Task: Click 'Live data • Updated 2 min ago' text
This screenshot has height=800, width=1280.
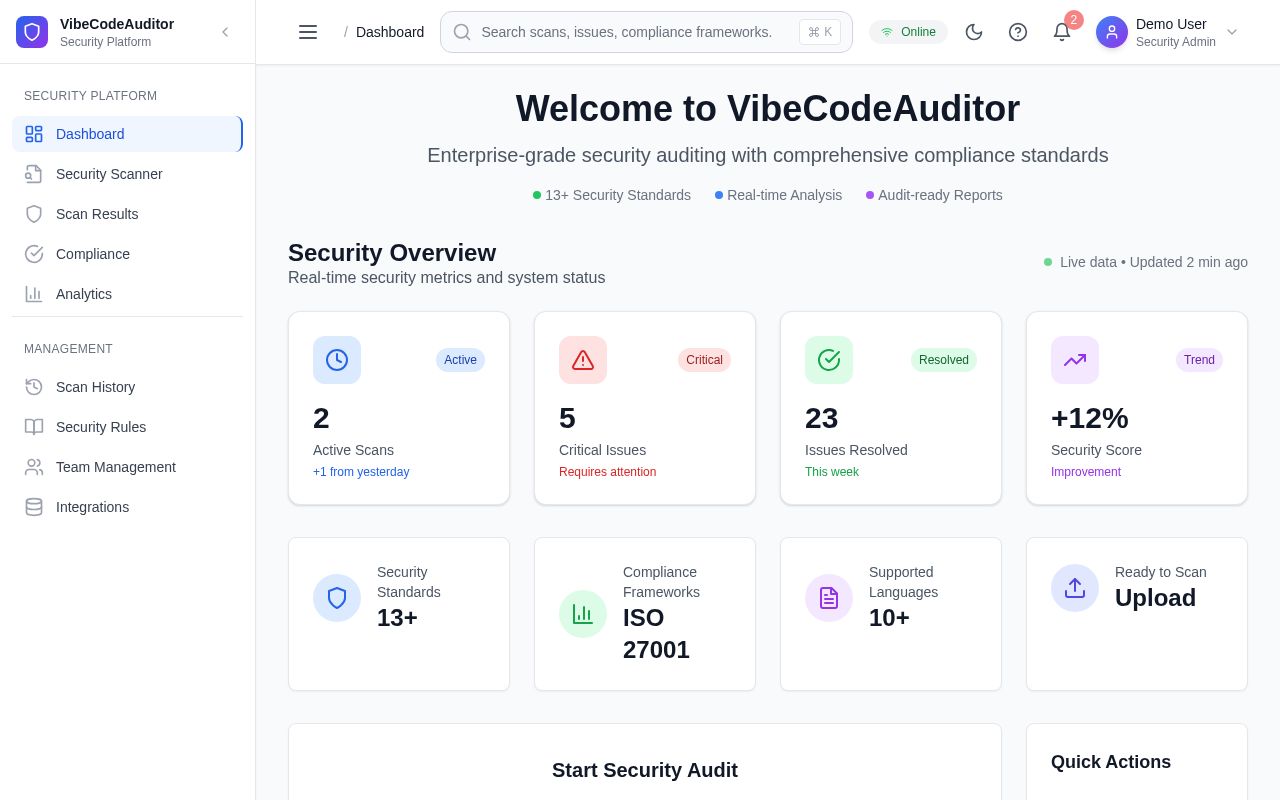Action: point(1154,262)
